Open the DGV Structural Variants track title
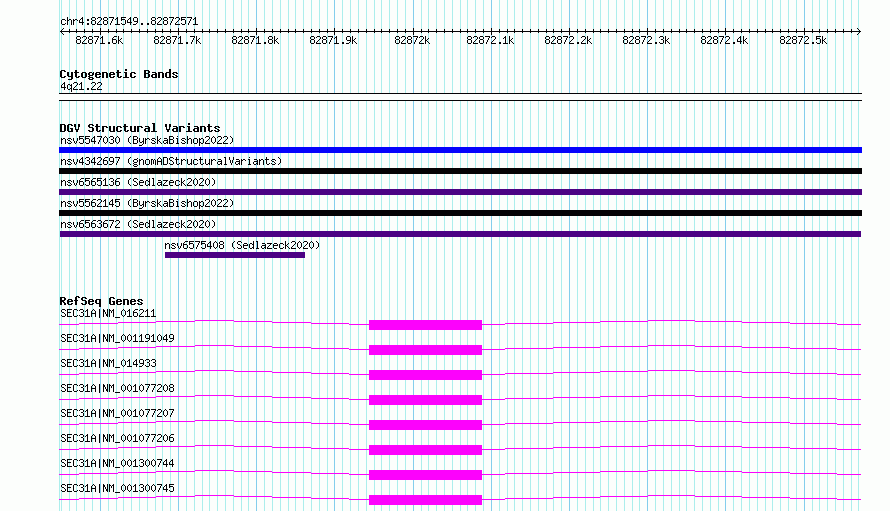890x511 pixels. coord(140,128)
